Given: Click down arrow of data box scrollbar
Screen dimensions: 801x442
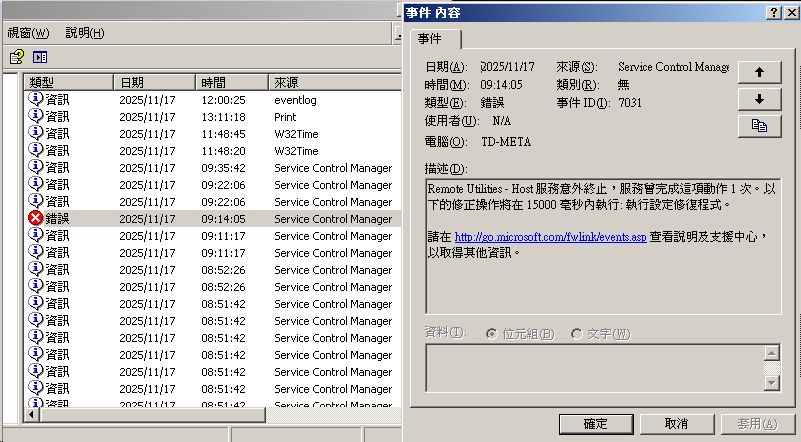Looking at the screenshot, I should (771, 383).
